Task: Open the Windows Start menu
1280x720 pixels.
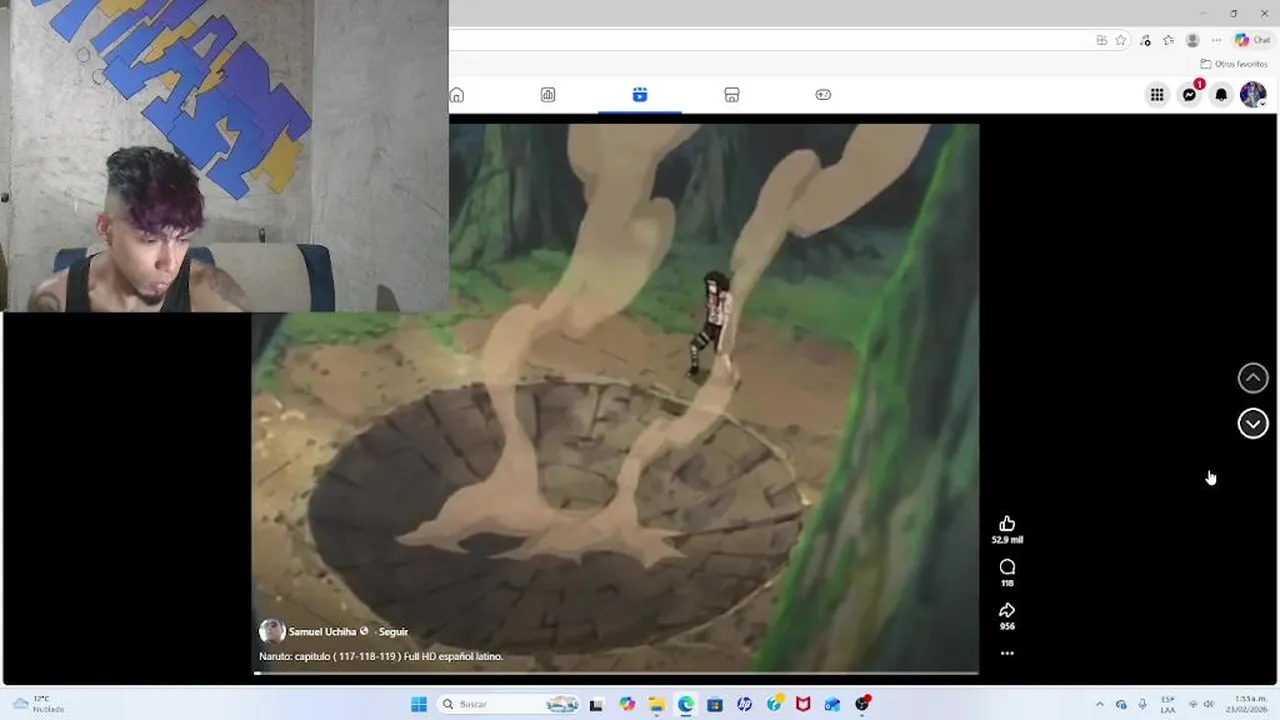Action: (x=419, y=704)
